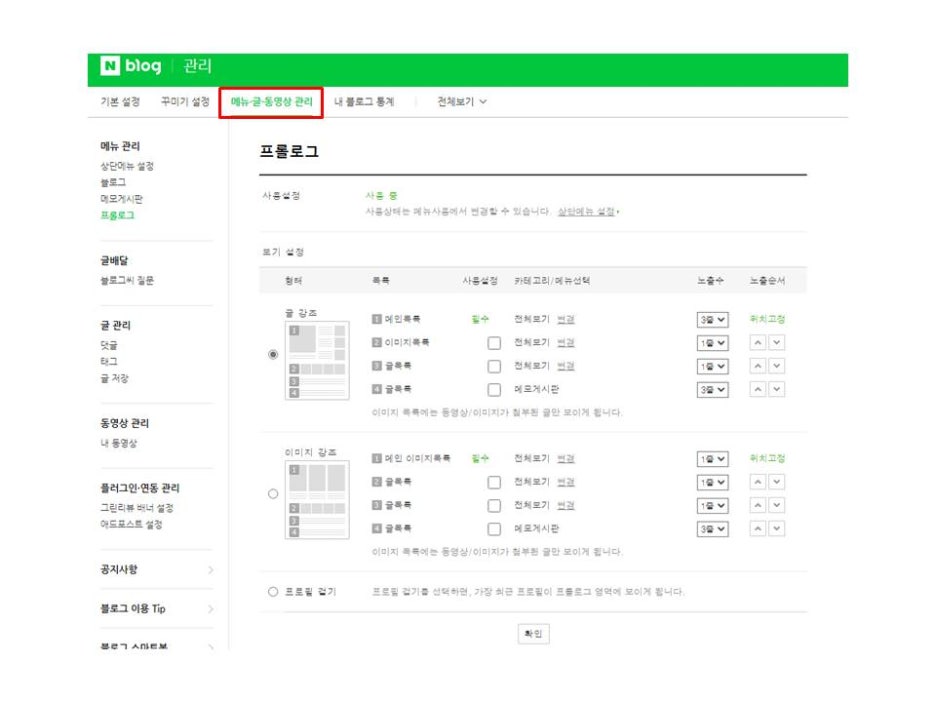Screen dimensions: 936x702
Task: Move 글목록 number 4 down in 글 강조
Action: pos(777,389)
